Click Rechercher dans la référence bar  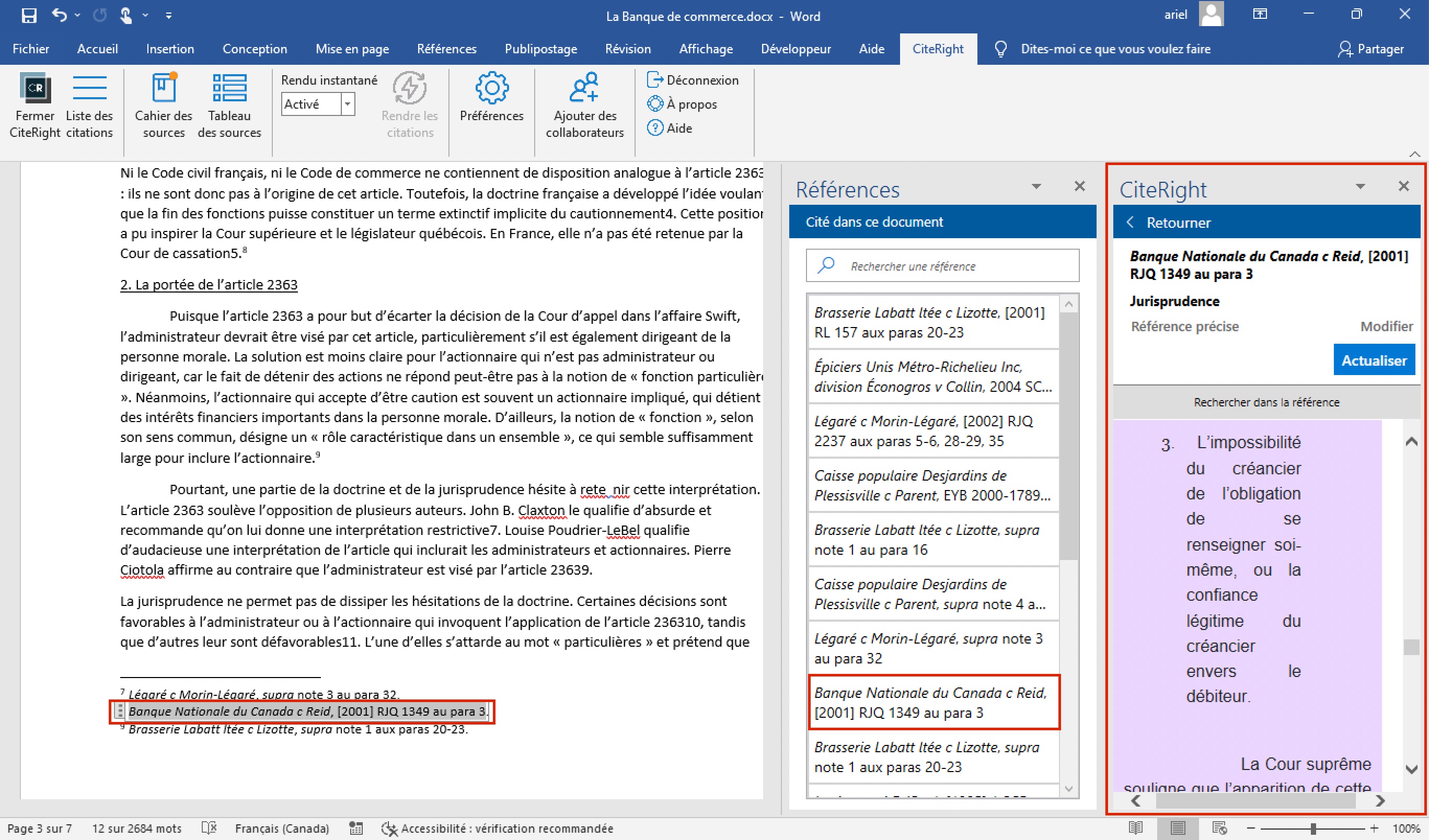tap(1266, 402)
